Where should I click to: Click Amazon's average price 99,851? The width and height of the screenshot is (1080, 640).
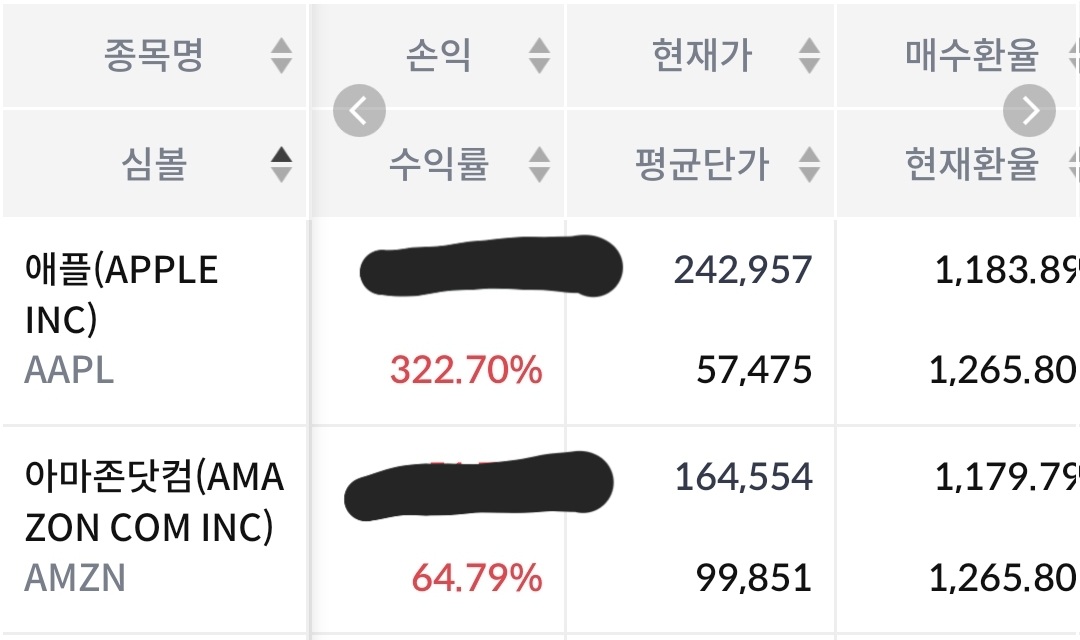(x=755, y=577)
